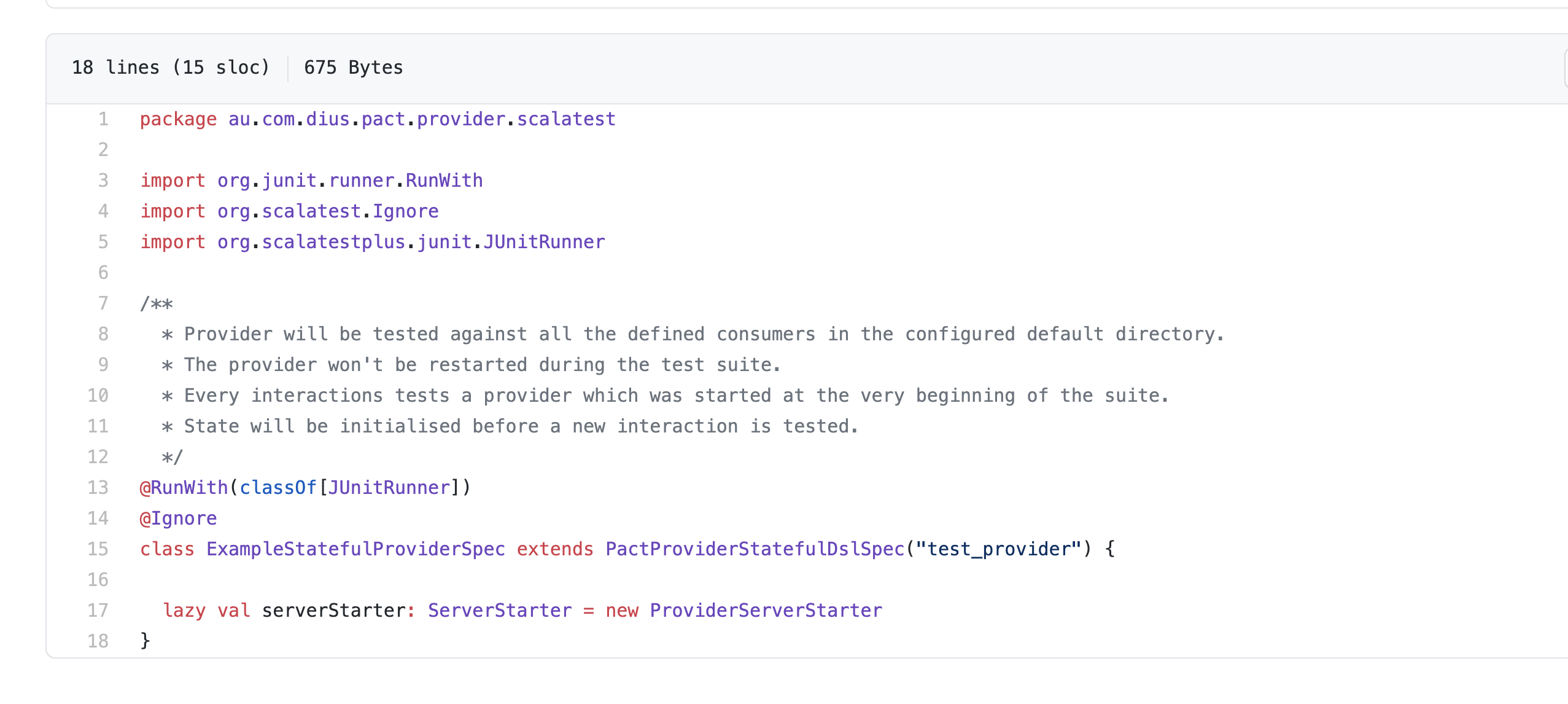Select line number 7 where the comment starts
Viewport: 1568px width, 704px height.
pyautogui.click(x=103, y=303)
